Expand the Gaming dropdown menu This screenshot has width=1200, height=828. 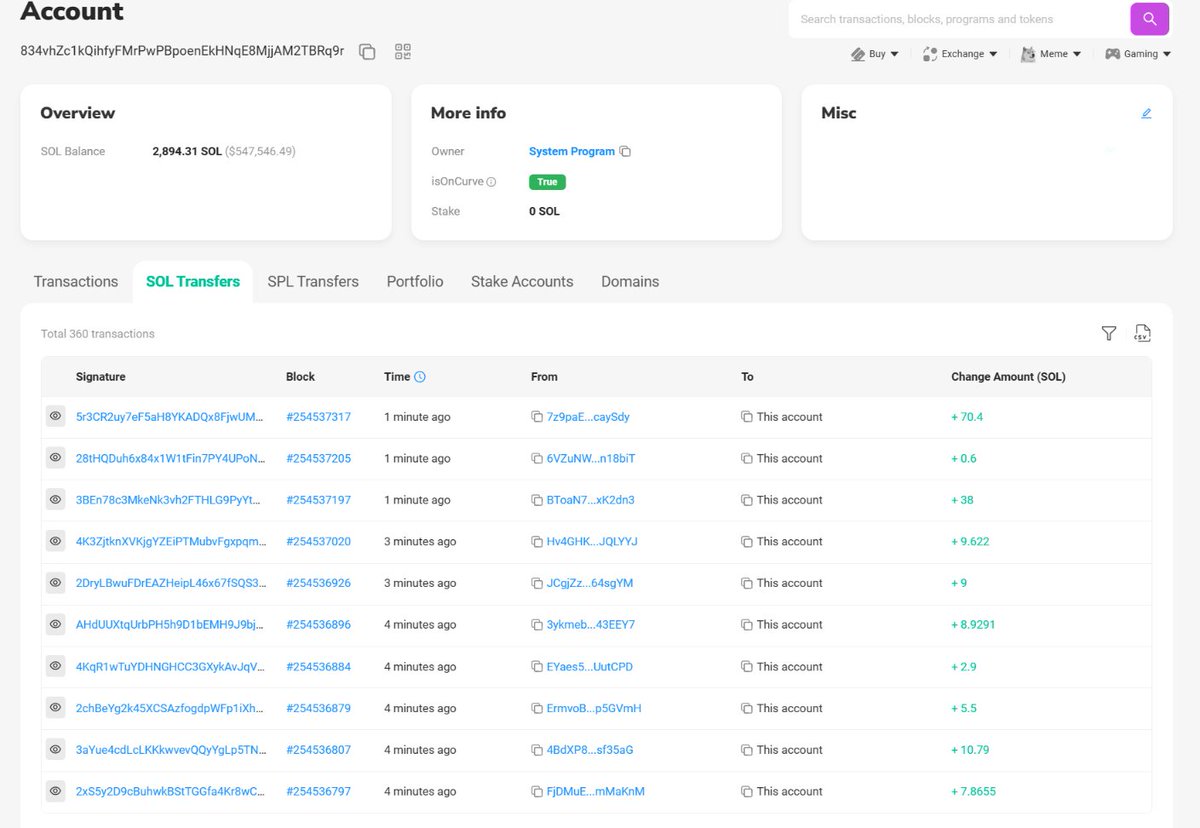(x=1138, y=54)
